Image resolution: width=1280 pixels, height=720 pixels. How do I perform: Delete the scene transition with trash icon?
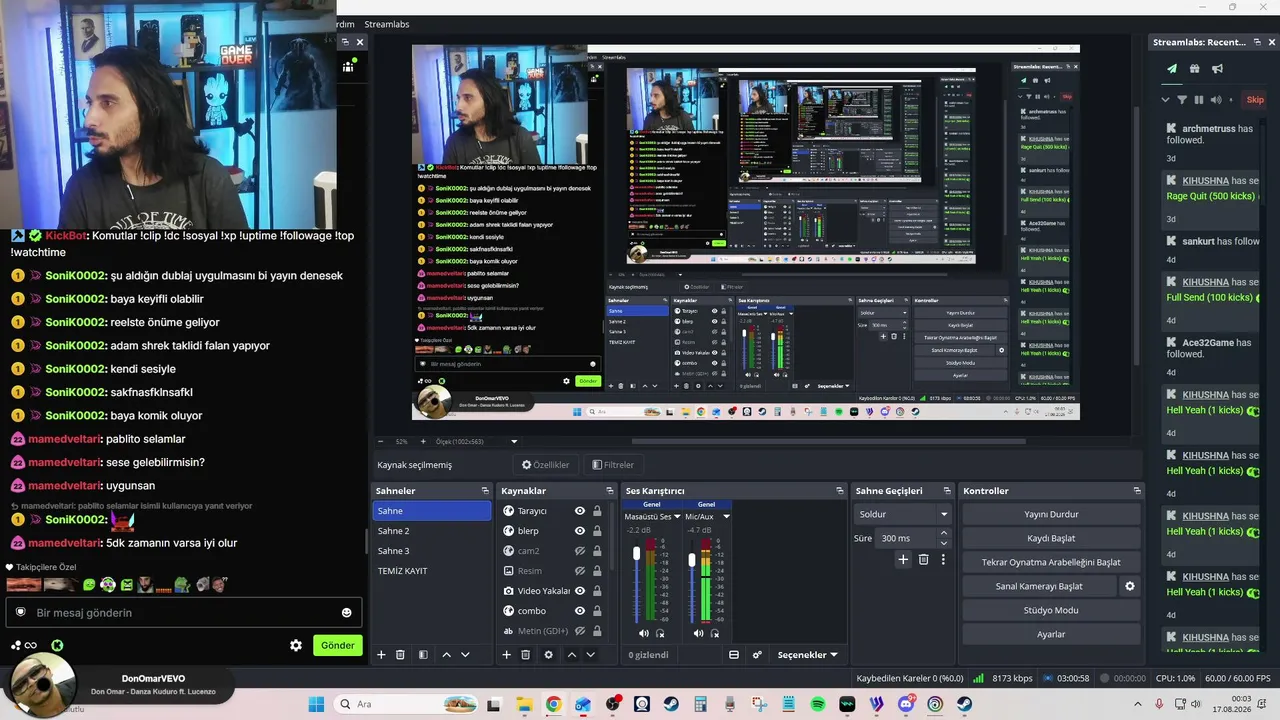923,560
